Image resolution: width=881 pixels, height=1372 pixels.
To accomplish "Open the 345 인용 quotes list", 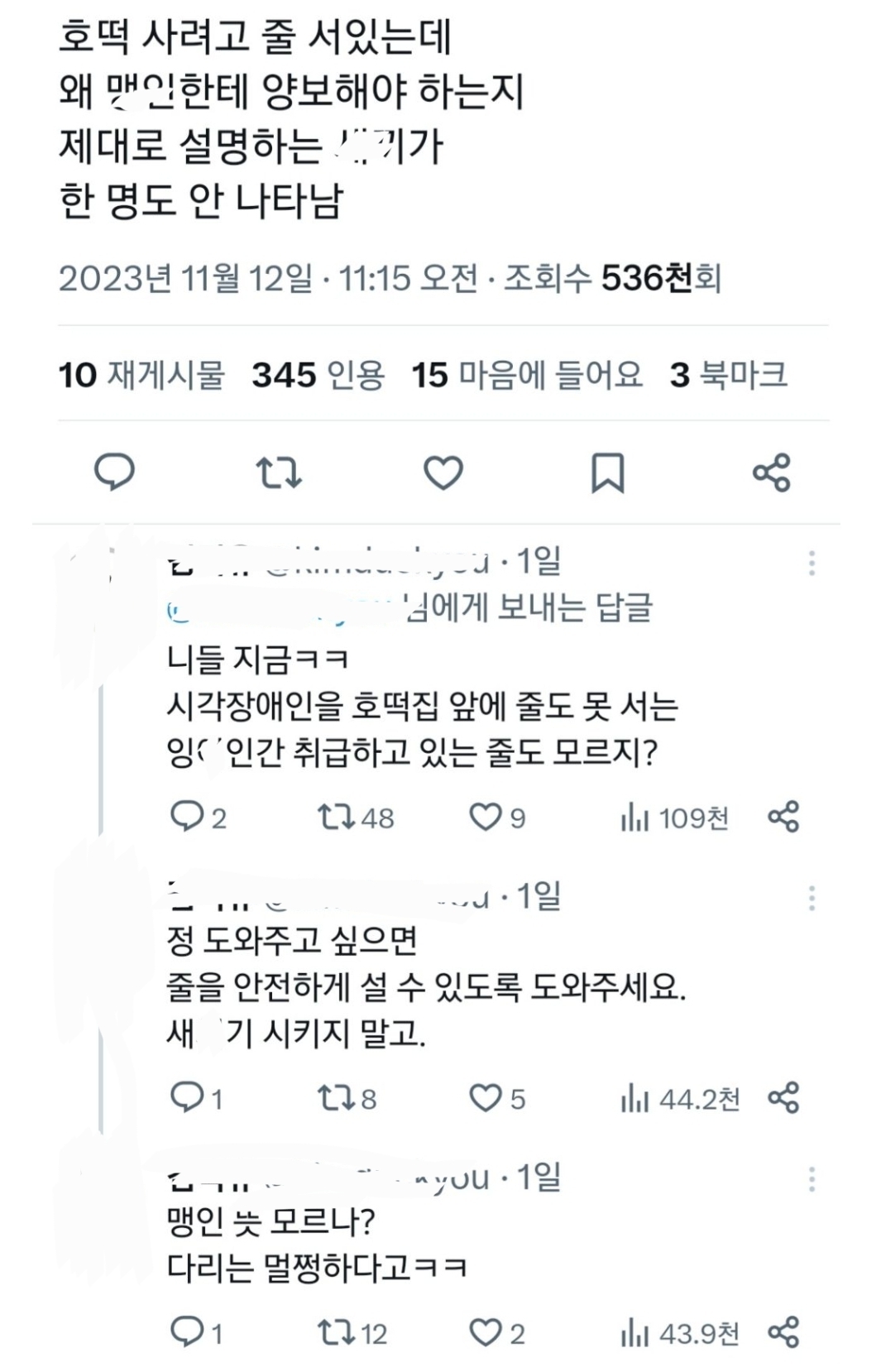I will 318,375.
